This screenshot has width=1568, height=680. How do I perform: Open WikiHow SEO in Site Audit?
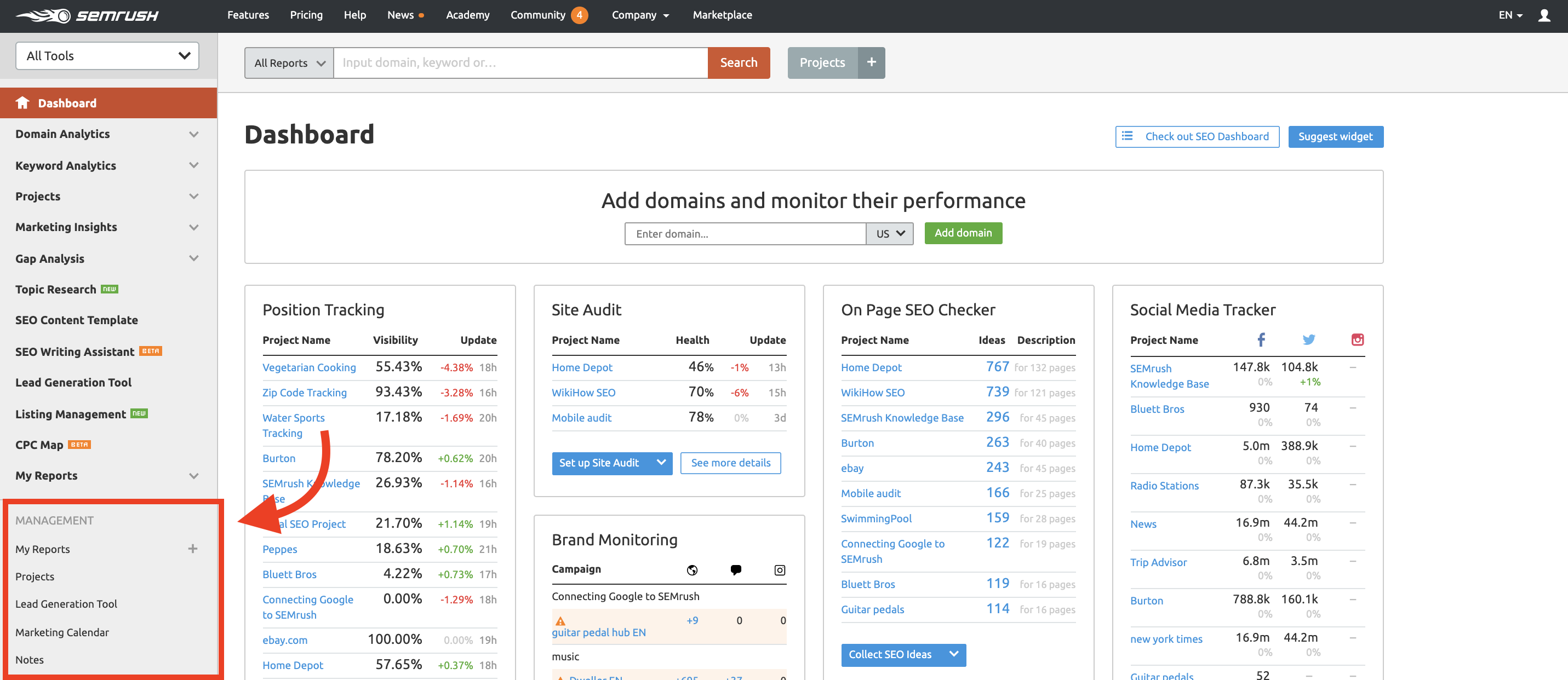pyautogui.click(x=583, y=393)
